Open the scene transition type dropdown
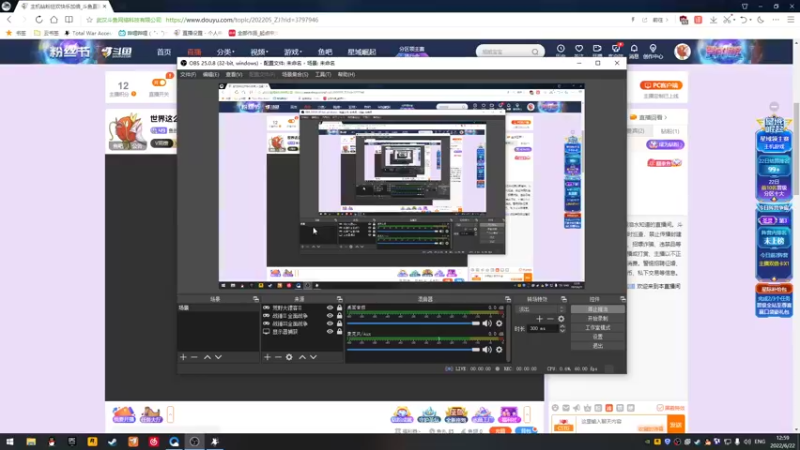The height and width of the screenshot is (450, 800). [541, 309]
